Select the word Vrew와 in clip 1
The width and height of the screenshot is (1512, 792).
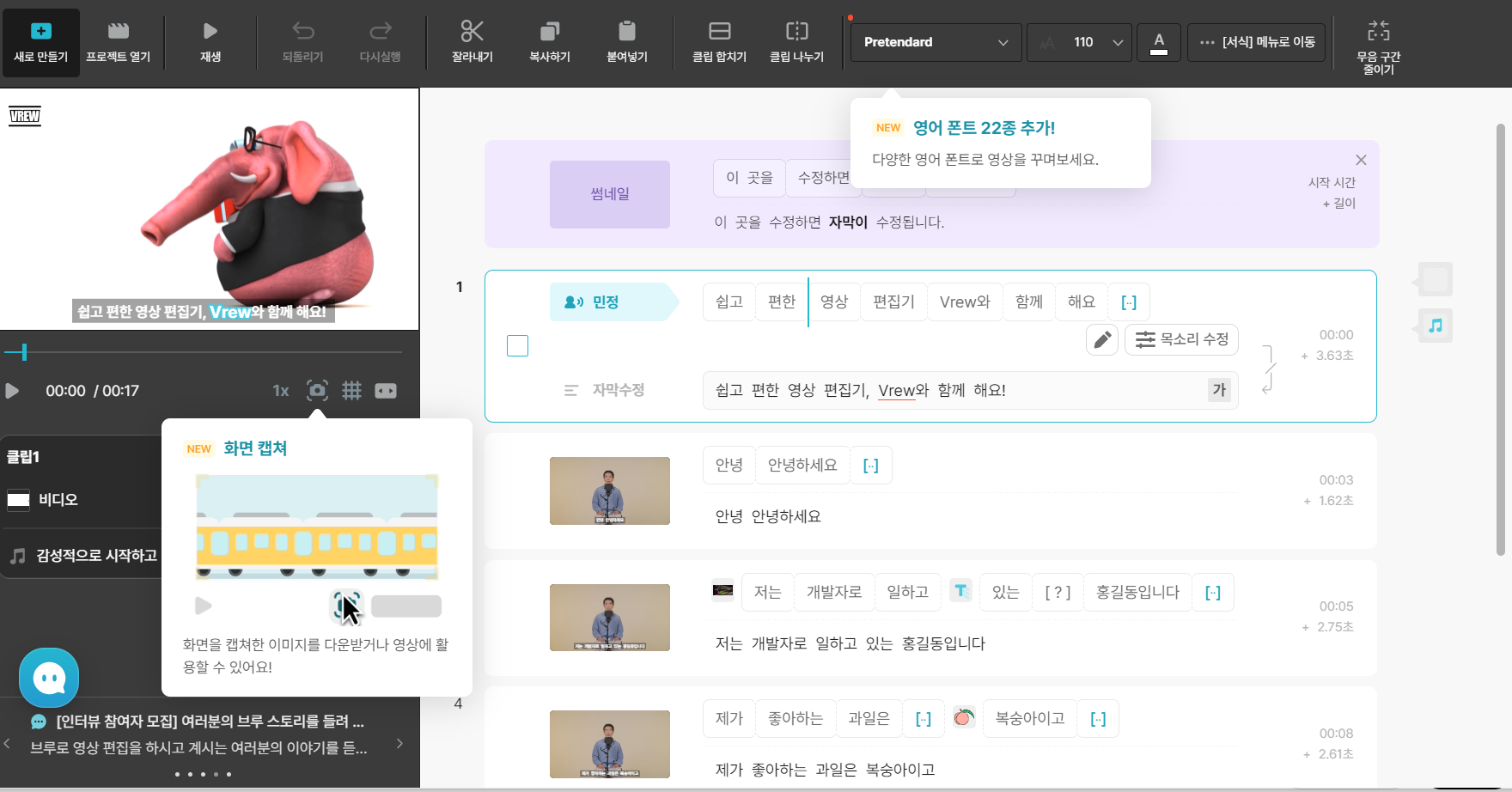coord(965,302)
